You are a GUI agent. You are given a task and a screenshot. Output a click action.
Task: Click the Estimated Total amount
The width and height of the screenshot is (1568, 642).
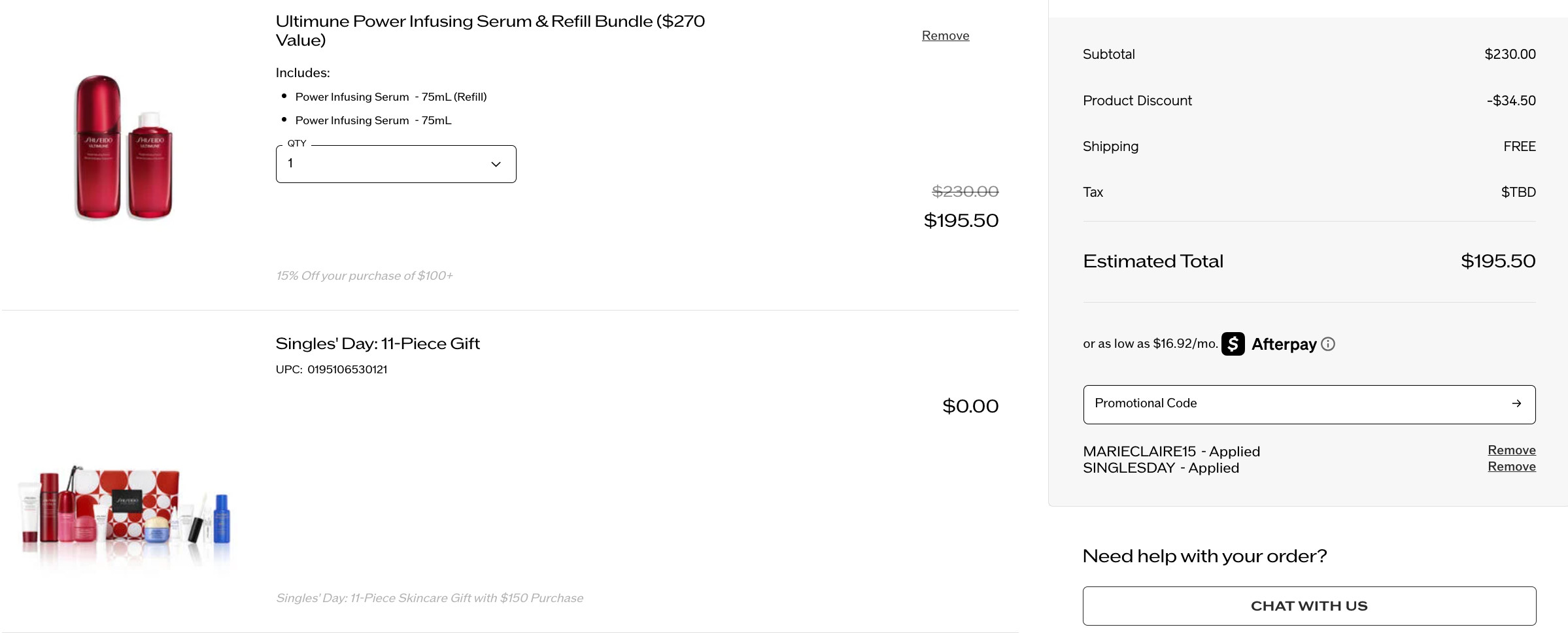click(x=1497, y=262)
